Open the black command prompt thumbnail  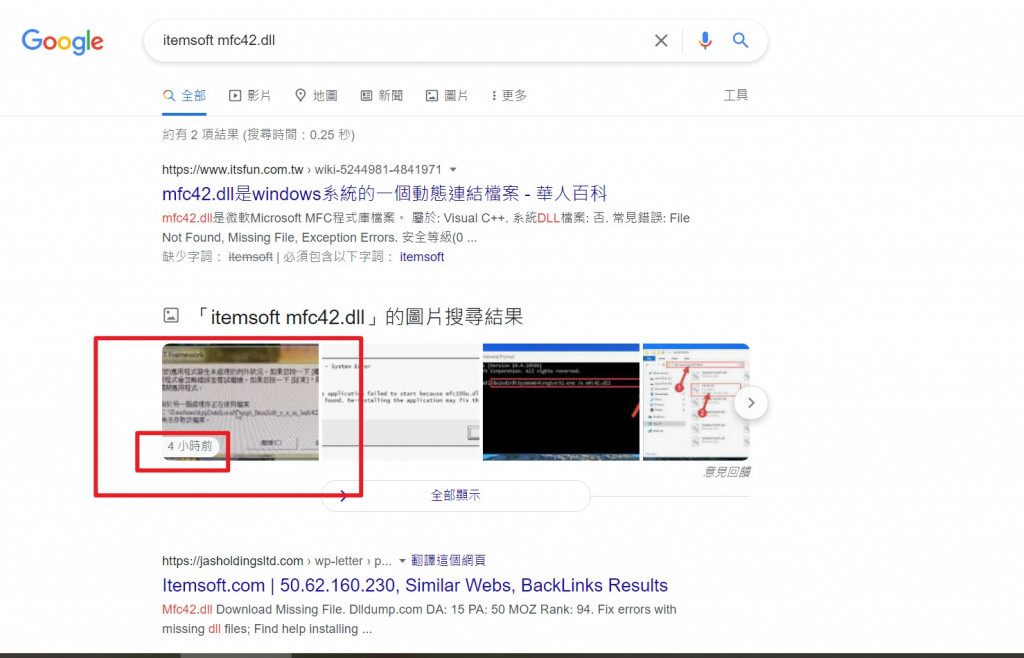click(561, 402)
